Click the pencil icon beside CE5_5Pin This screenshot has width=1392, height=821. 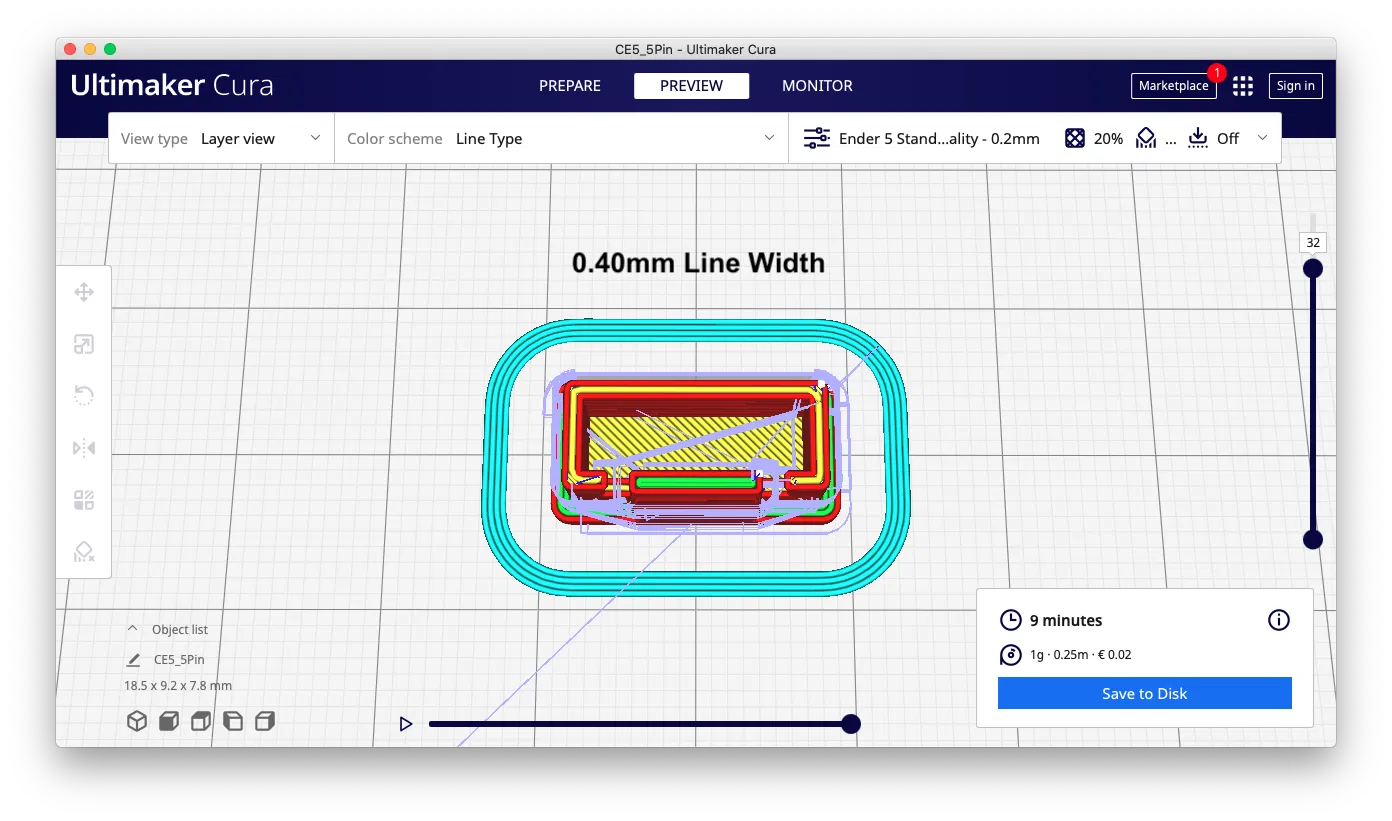tap(134, 660)
